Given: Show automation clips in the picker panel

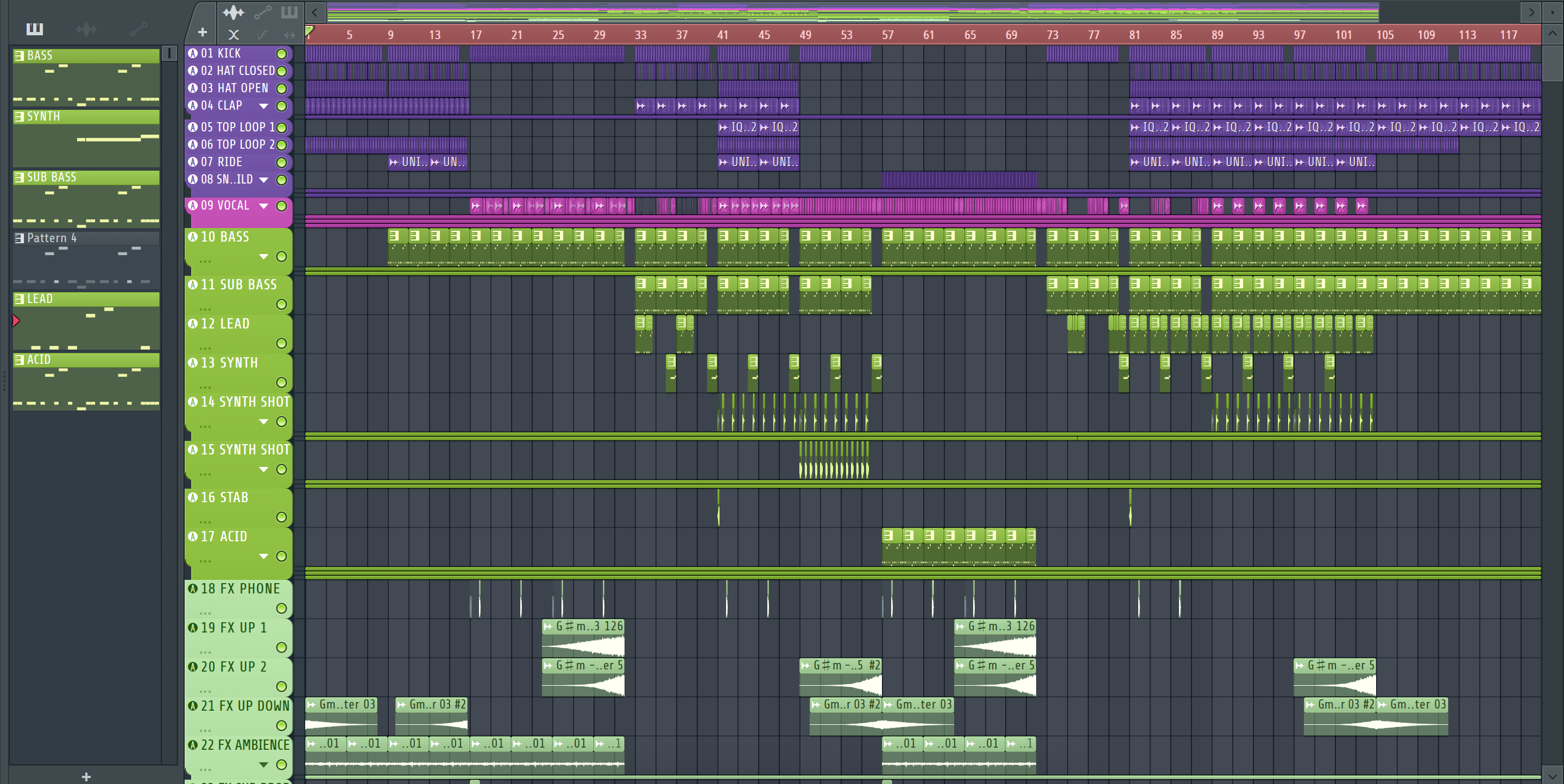Looking at the screenshot, I should click(138, 29).
